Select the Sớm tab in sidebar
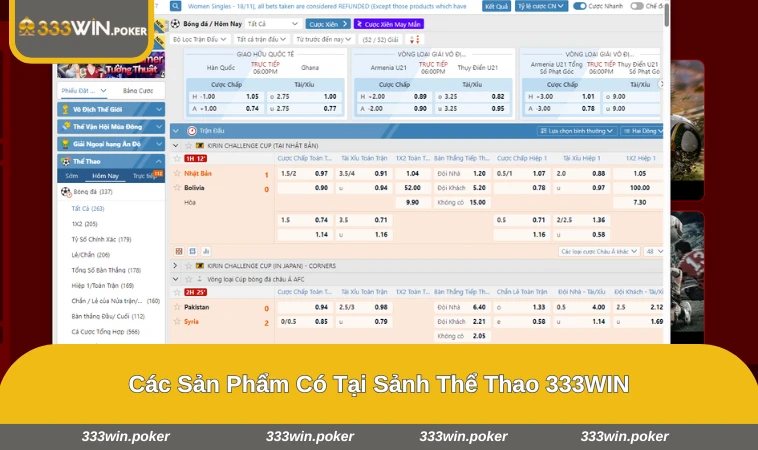Screen dimensions: 758x450 (x=71, y=175)
